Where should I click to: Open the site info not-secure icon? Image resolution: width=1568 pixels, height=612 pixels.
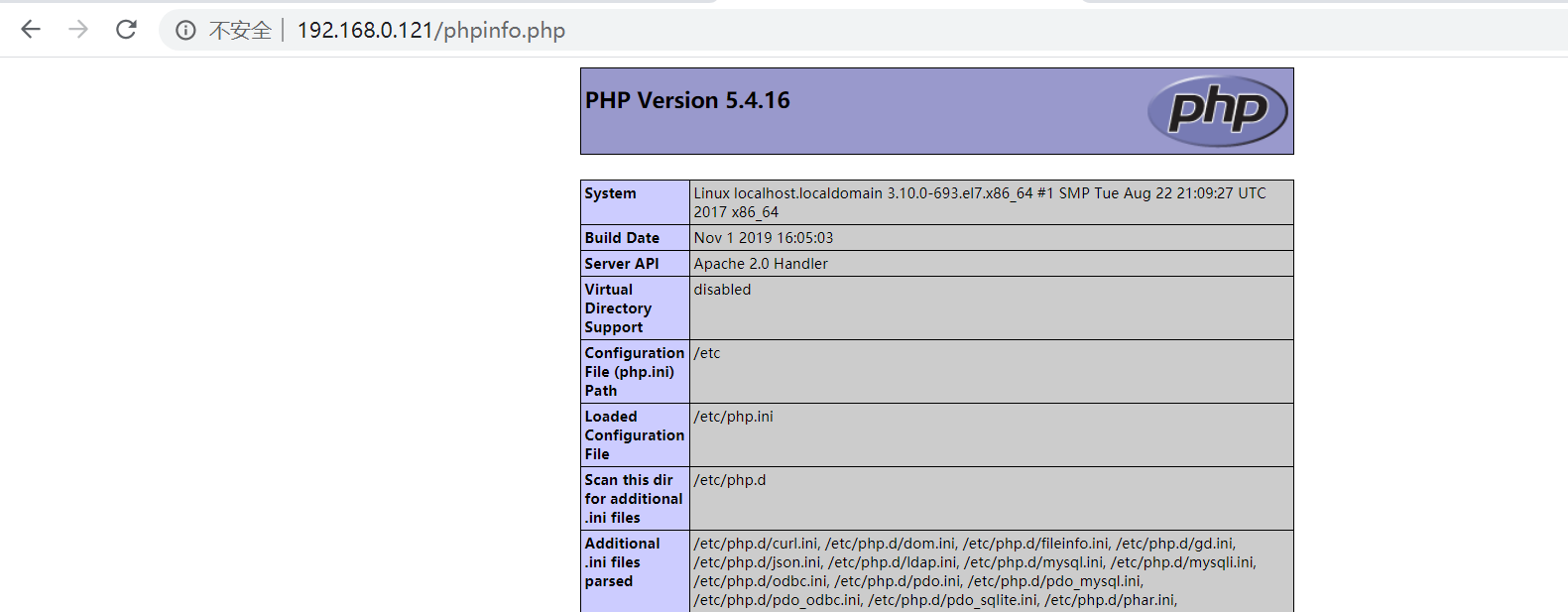click(185, 31)
